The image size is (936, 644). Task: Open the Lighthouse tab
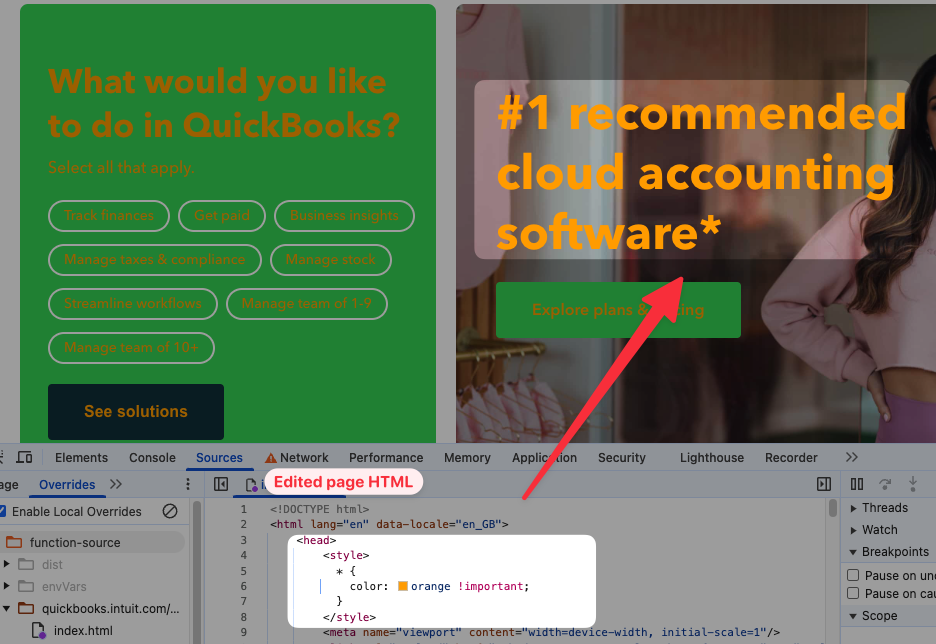point(712,458)
